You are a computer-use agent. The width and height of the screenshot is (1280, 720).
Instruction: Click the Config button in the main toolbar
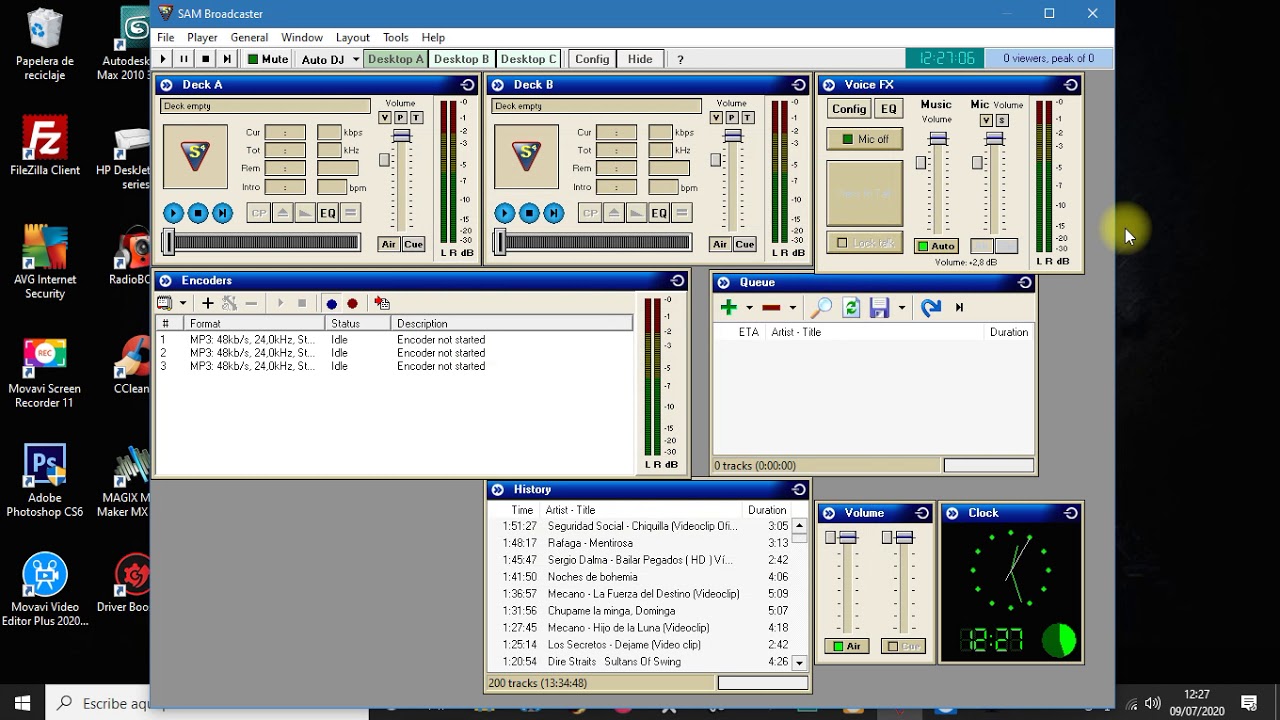coord(592,59)
